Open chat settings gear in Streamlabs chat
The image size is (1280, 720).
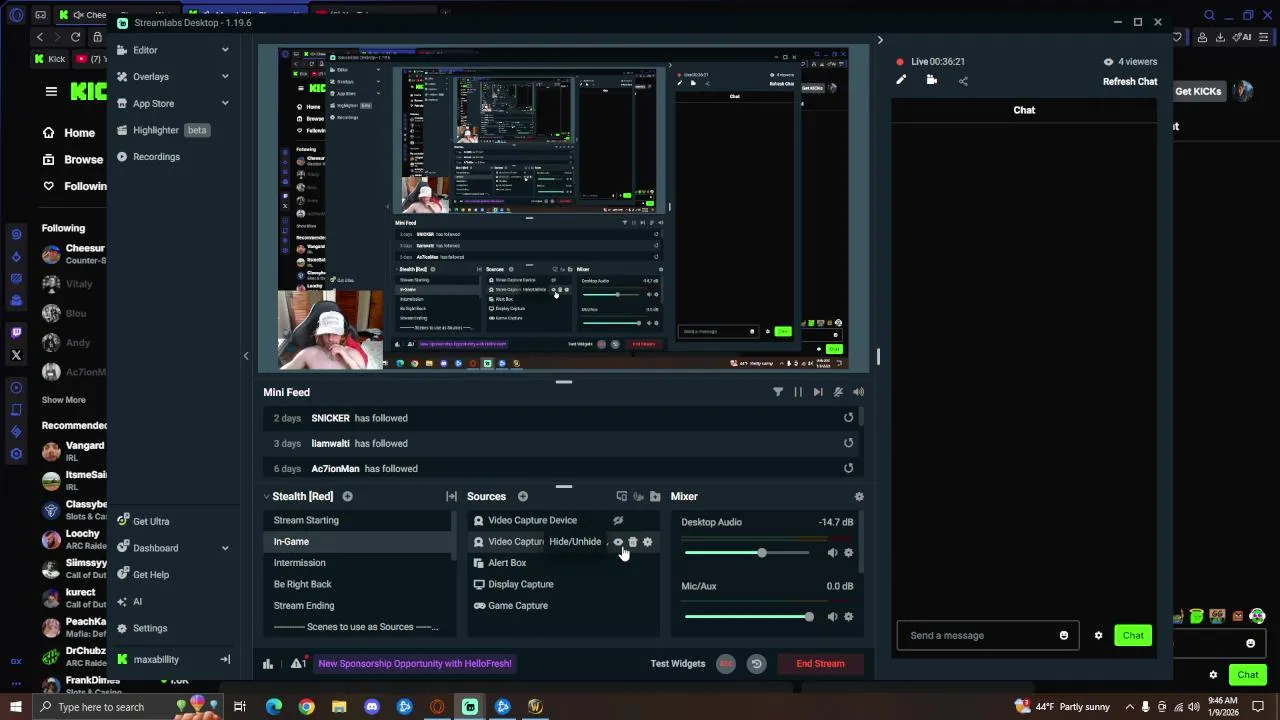(1098, 635)
